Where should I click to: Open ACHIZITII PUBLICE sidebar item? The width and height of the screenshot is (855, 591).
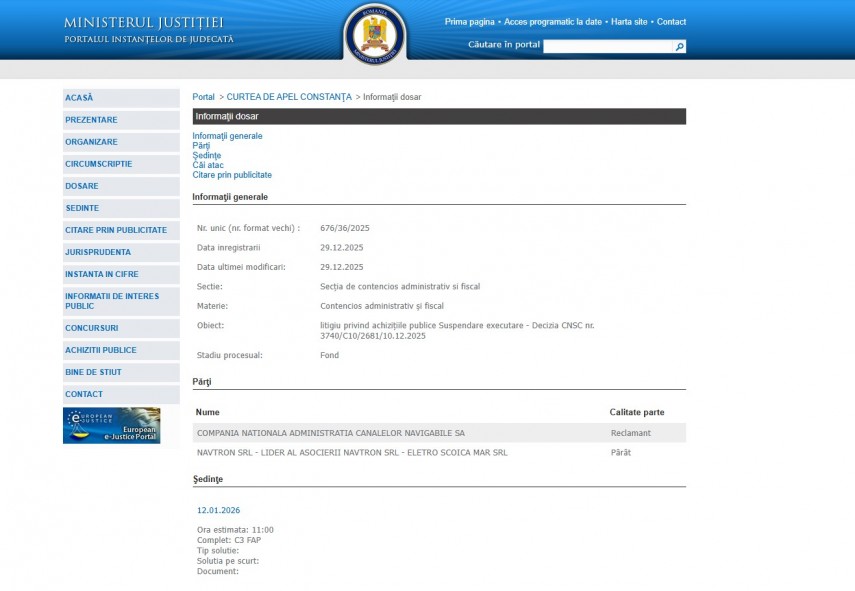[x=101, y=350]
